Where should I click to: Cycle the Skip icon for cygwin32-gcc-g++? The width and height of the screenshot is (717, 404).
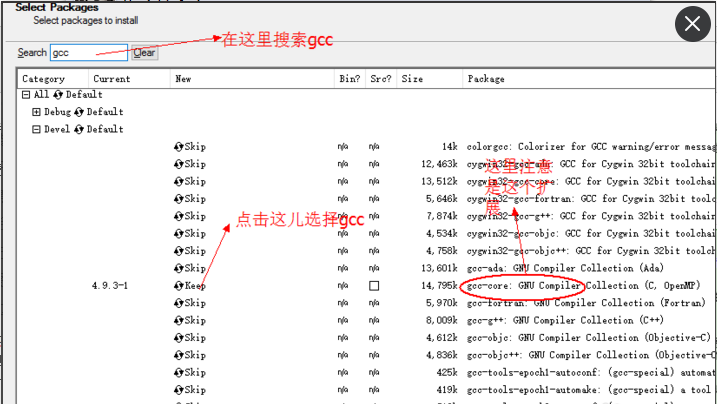click(178, 216)
